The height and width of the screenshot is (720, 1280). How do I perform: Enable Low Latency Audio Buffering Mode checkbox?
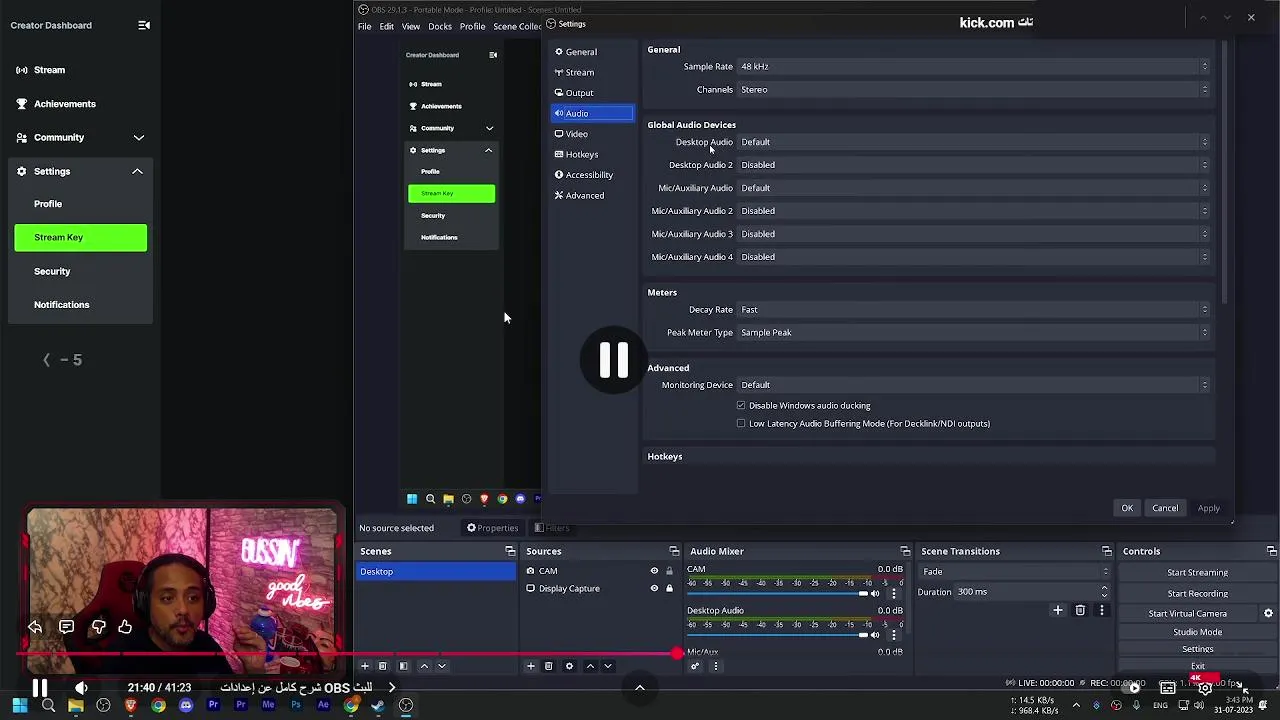click(x=741, y=424)
